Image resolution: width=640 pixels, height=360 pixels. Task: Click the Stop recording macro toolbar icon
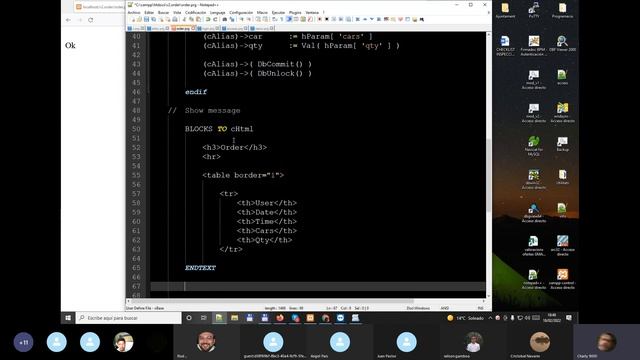[x=327, y=19]
